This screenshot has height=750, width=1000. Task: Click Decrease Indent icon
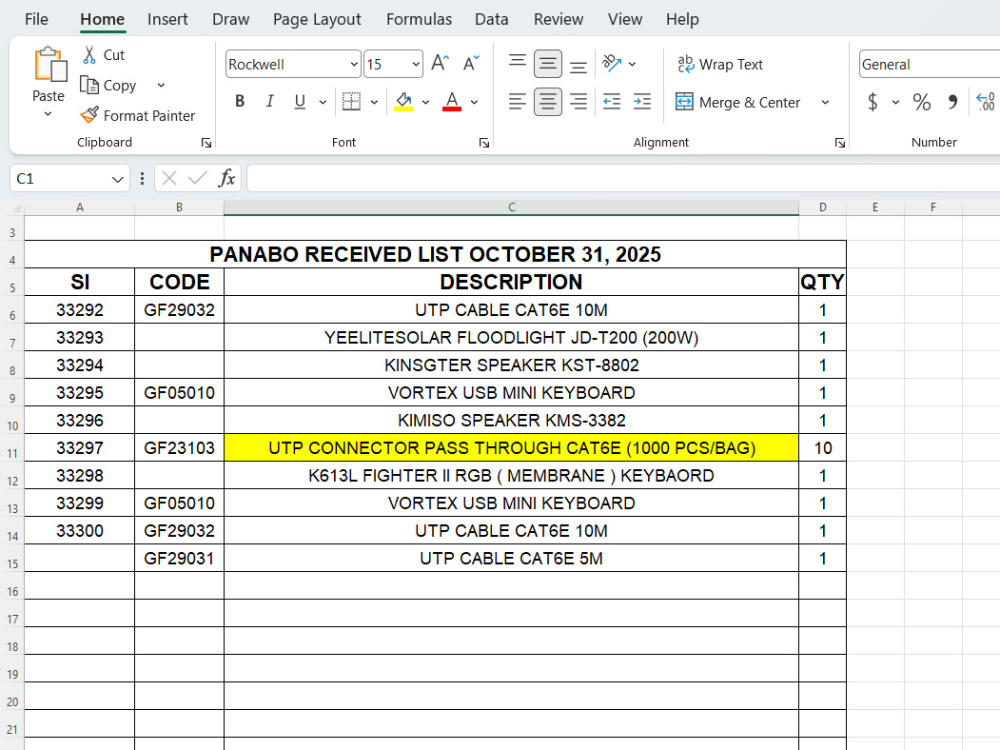click(612, 101)
